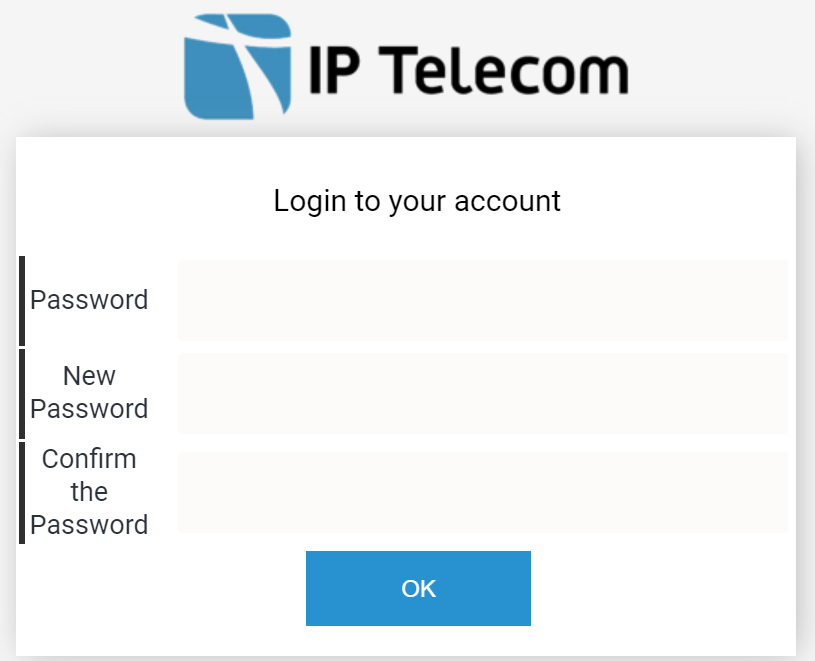Click the letters IP in the logo

click(x=334, y=70)
